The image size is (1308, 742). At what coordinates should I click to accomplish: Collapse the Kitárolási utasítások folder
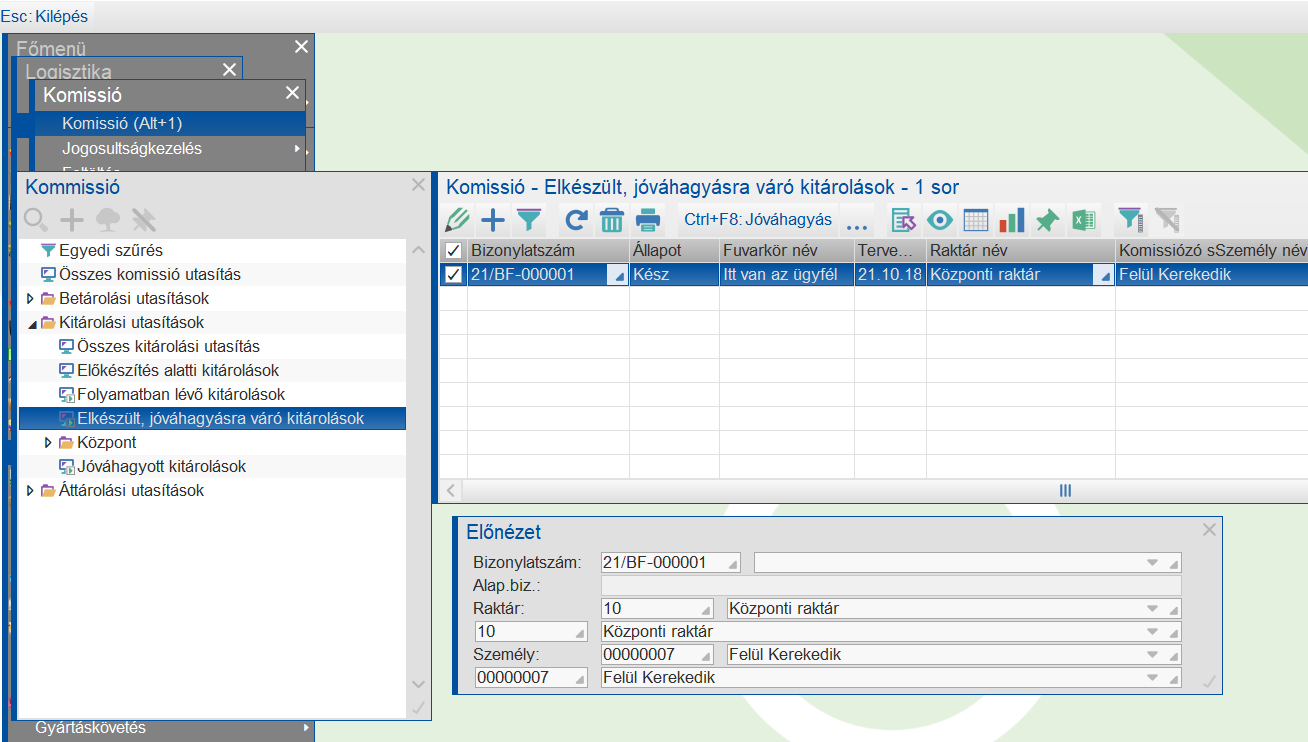coord(30,323)
